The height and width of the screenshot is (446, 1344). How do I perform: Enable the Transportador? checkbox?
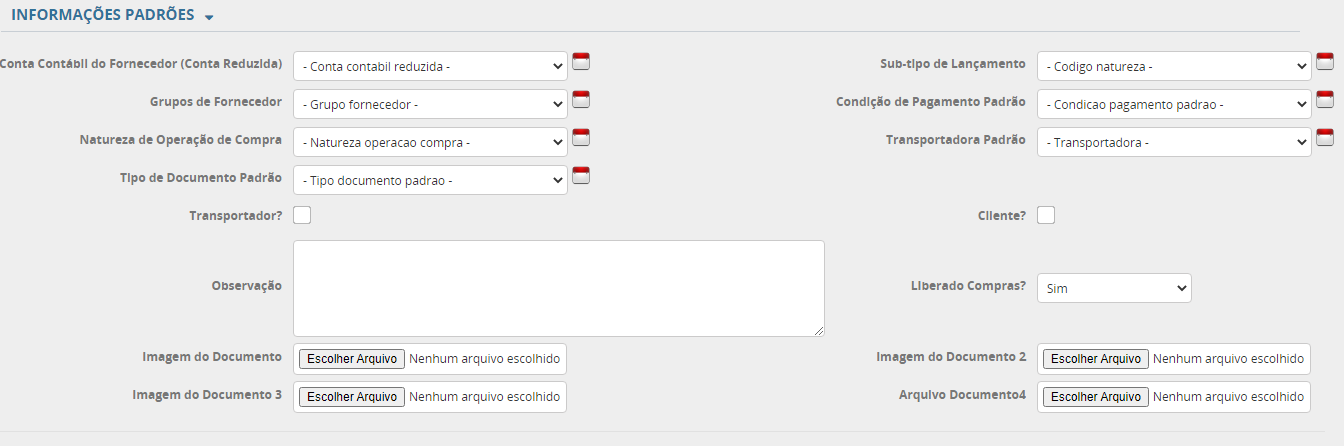tap(302, 215)
